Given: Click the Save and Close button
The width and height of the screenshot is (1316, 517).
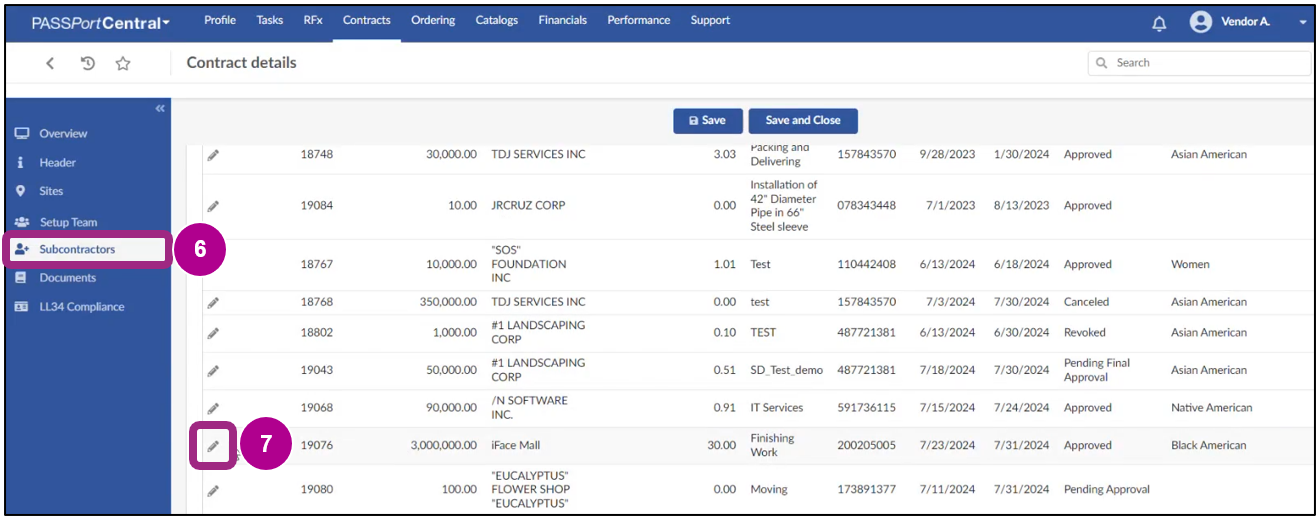Looking at the screenshot, I should pos(802,121).
